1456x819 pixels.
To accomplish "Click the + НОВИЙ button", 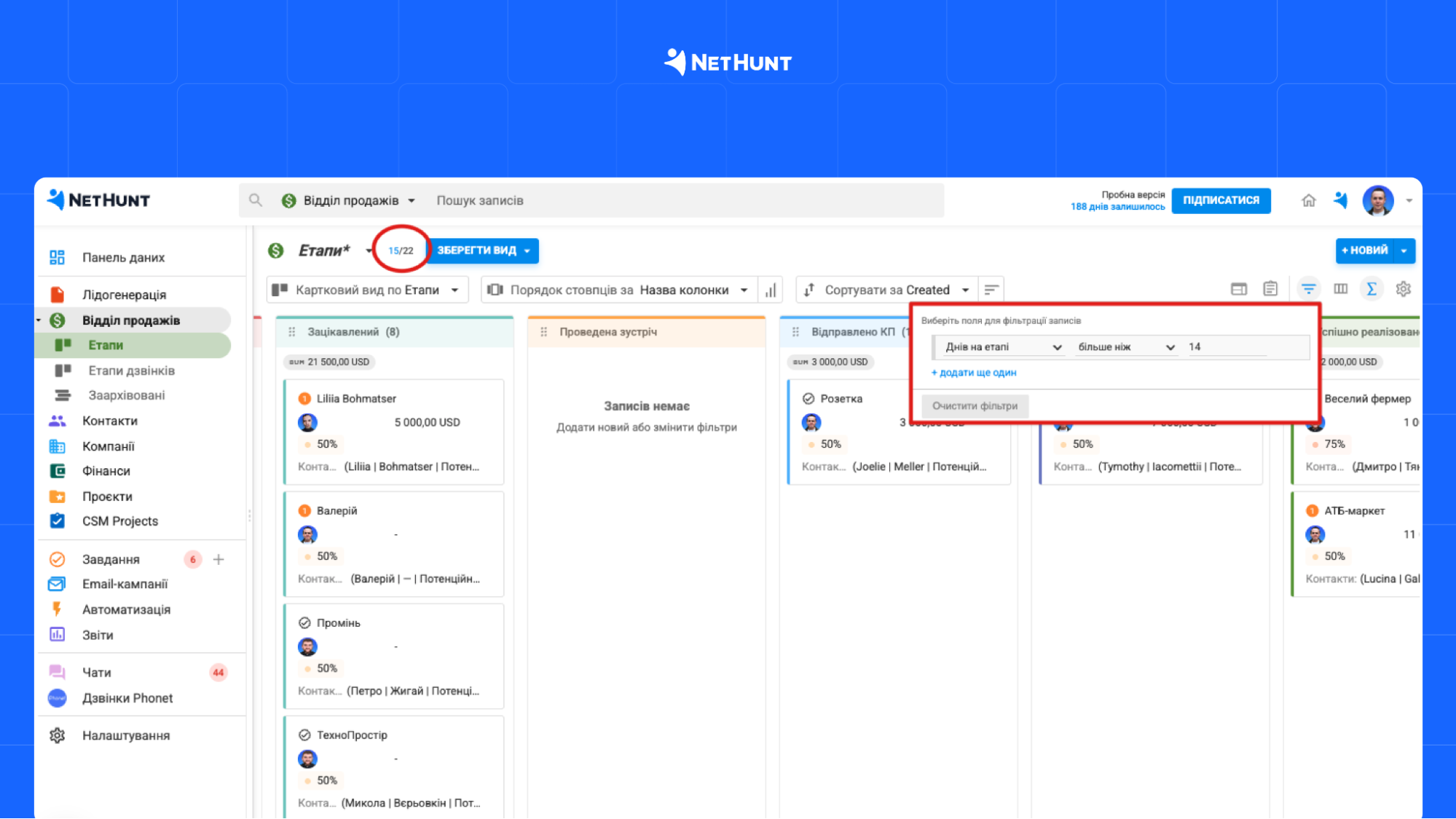I will 1364,250.
